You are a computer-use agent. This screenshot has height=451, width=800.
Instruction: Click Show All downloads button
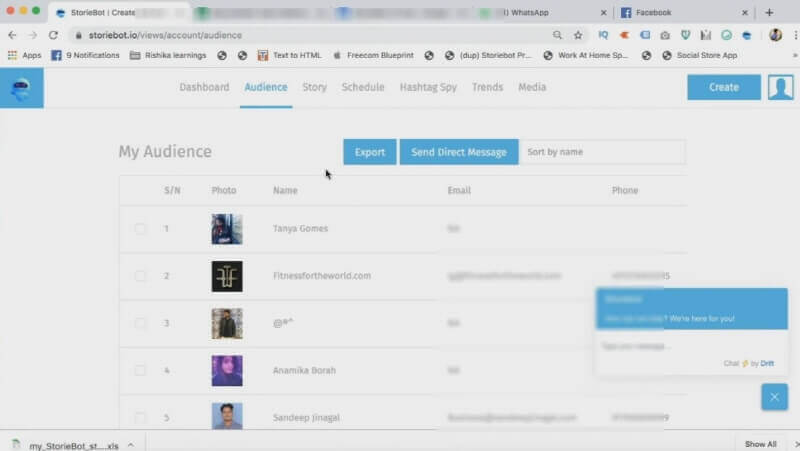click(760, 444)
